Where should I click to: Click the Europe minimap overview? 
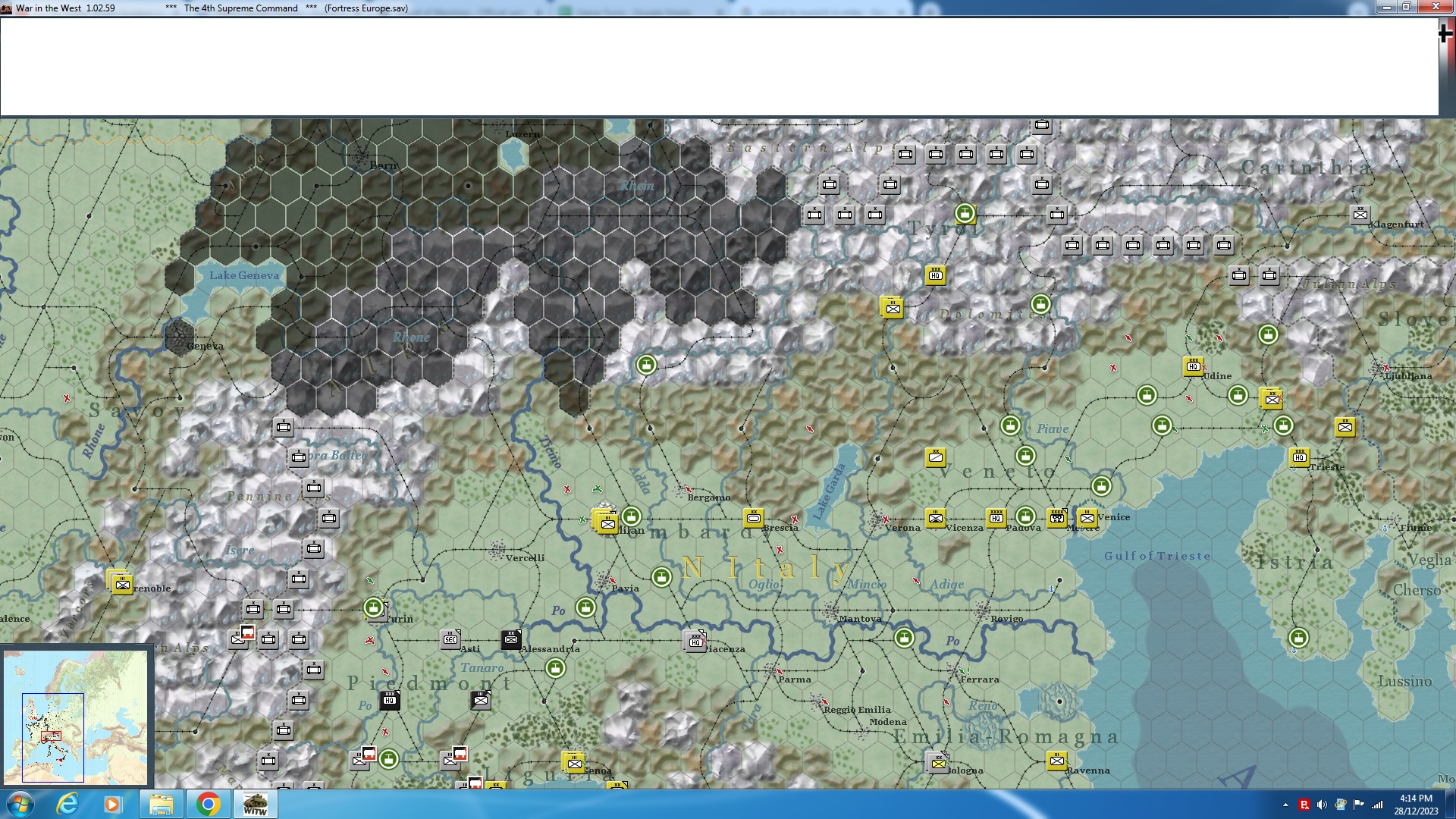point(76,717)
